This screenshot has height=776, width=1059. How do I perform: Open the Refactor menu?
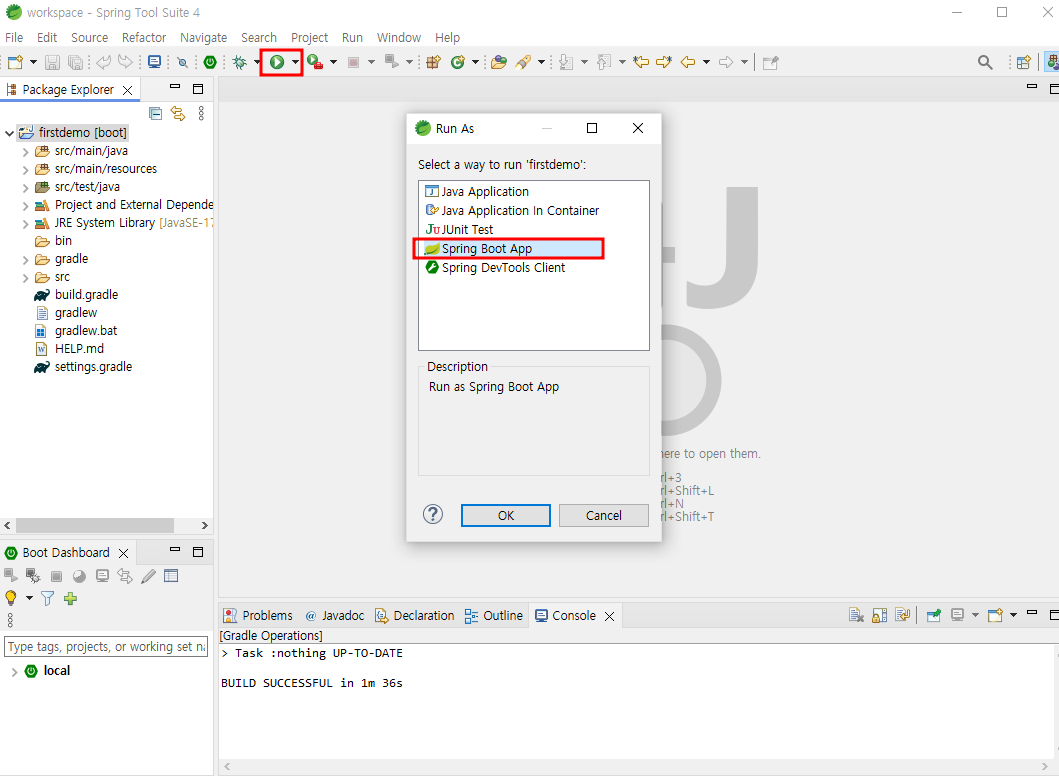tap(144, 37)
